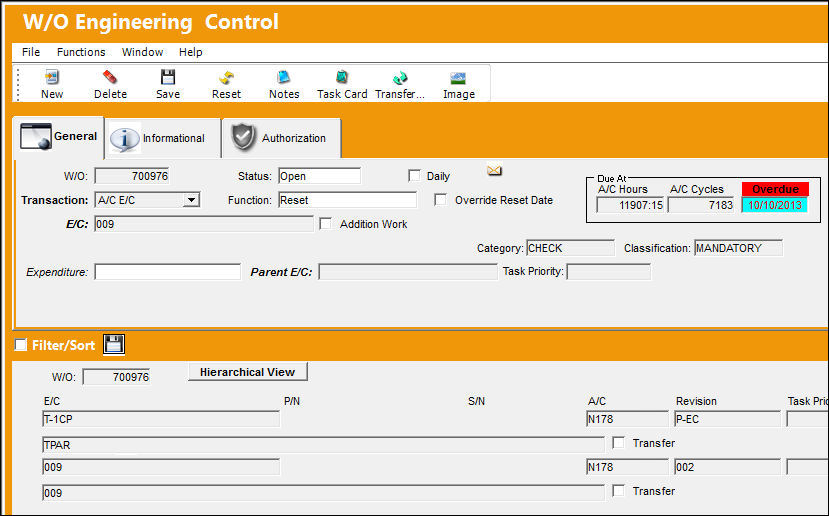
Task: Click the A/C Cycles value 7183
Action: point(702,205)
